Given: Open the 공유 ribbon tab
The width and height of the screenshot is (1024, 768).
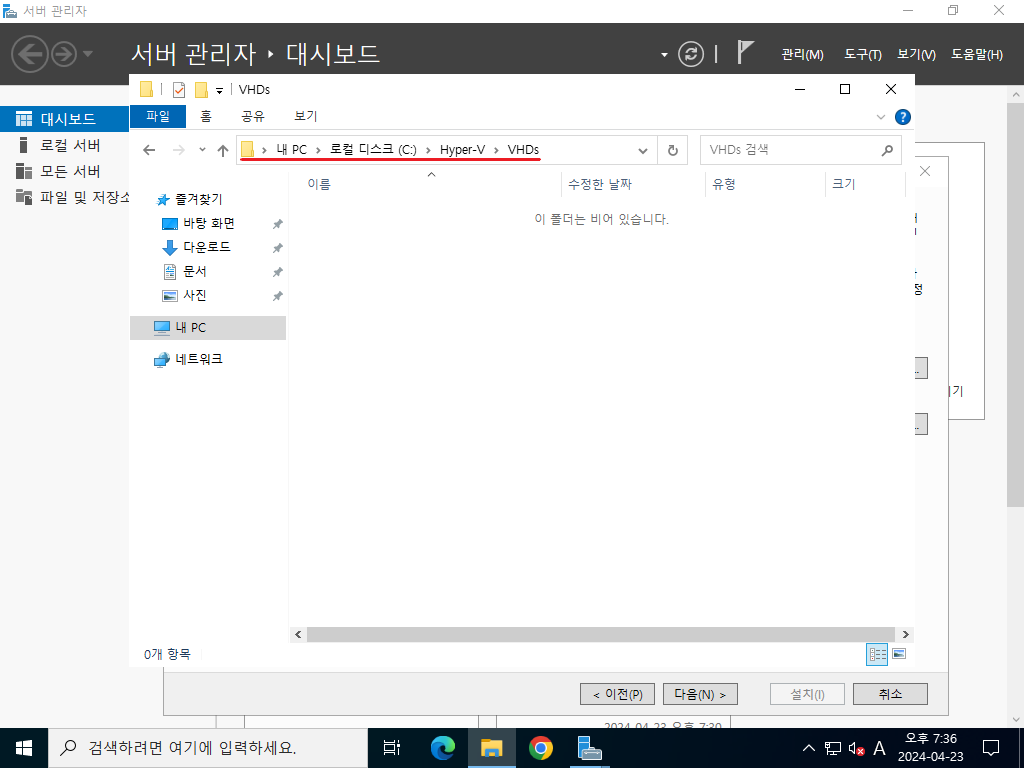Looking at the screenshot, I should click(253, 116).
